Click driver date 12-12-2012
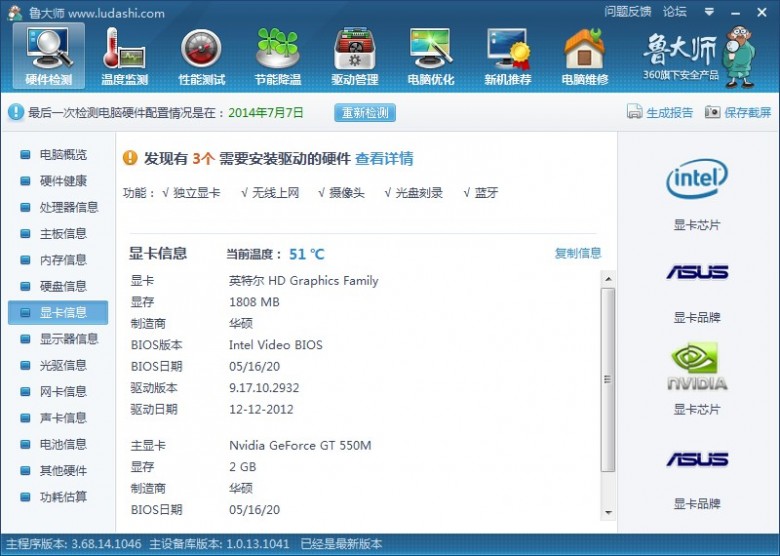The image size is (780, 556). pos(261,409)
